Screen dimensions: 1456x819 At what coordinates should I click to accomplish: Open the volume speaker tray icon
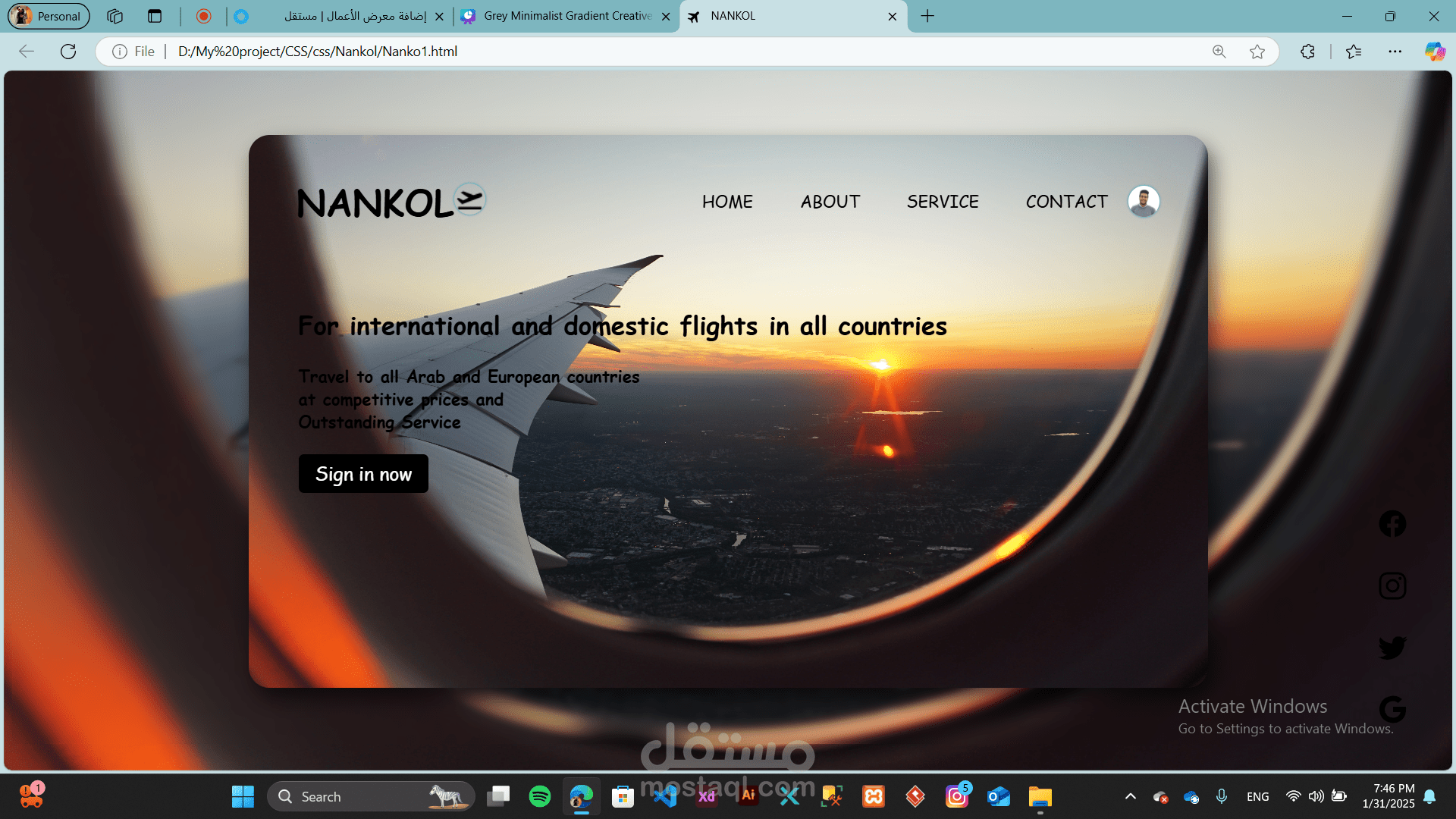click(1316, 796)
